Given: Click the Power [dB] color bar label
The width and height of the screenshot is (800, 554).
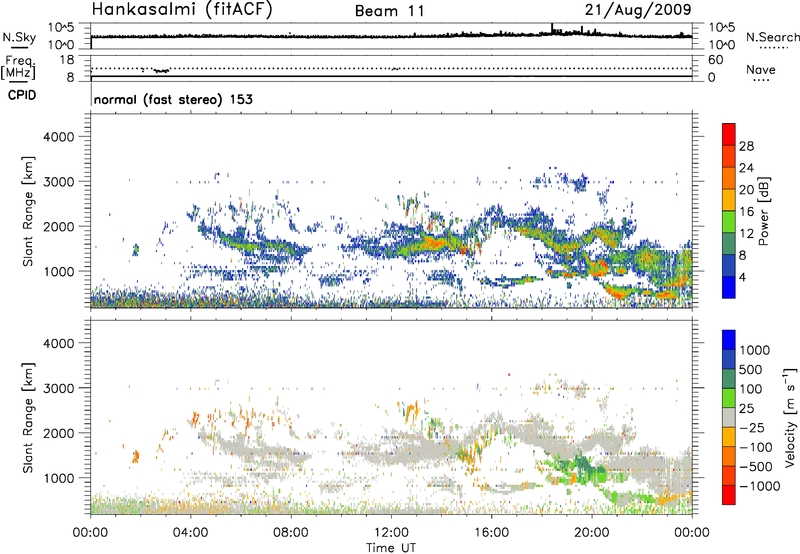Looking at the screenshot, I should click(x=763, y=211).
